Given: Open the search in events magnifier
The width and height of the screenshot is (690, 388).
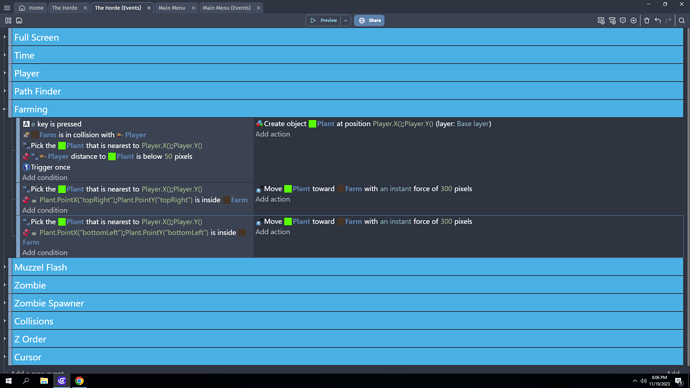Looking at the screenshot, I should [x=682, y=20].
